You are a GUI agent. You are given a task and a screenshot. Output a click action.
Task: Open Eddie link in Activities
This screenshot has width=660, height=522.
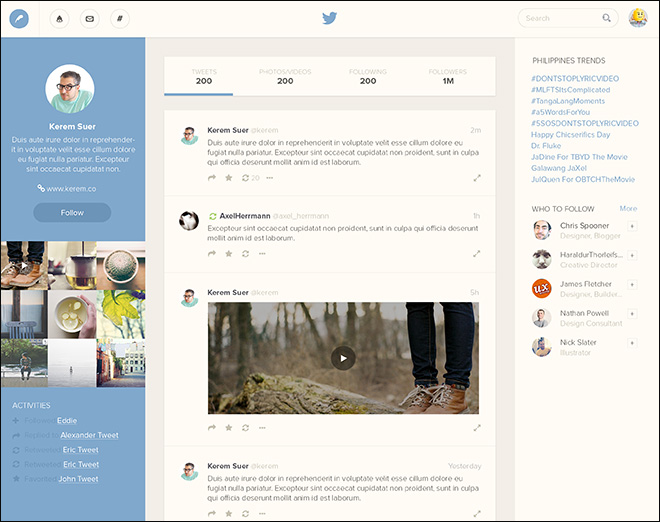[67, 421]
